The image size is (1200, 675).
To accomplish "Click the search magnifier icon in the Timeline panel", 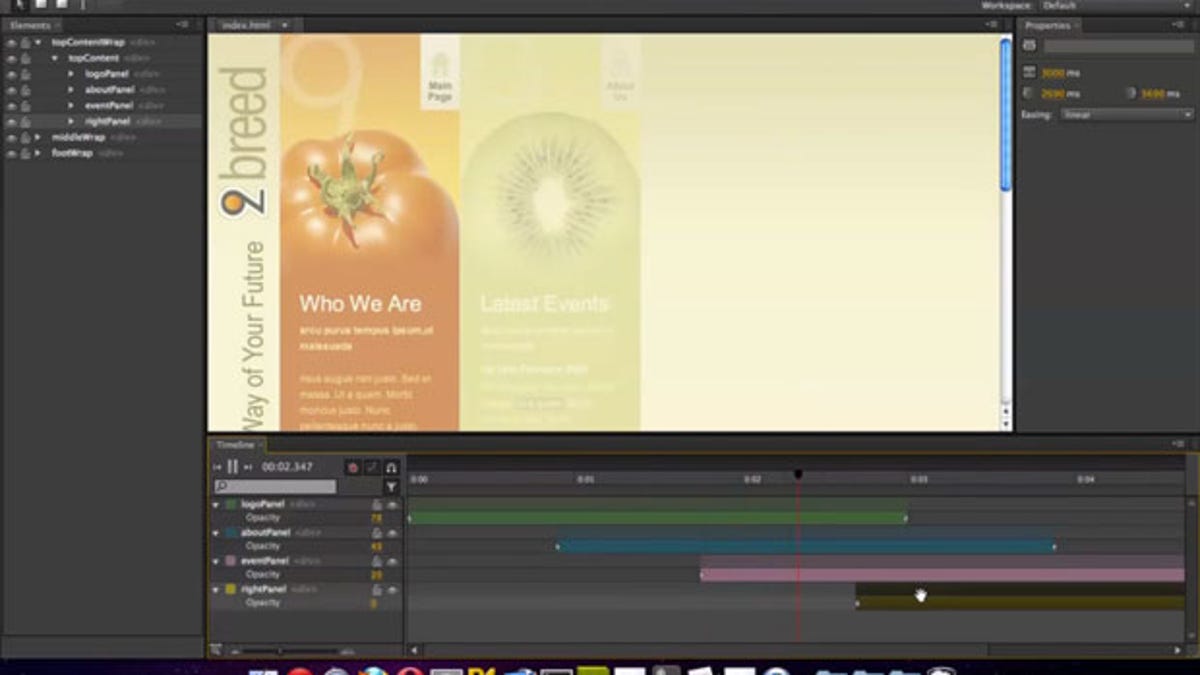I will [222, 487].
